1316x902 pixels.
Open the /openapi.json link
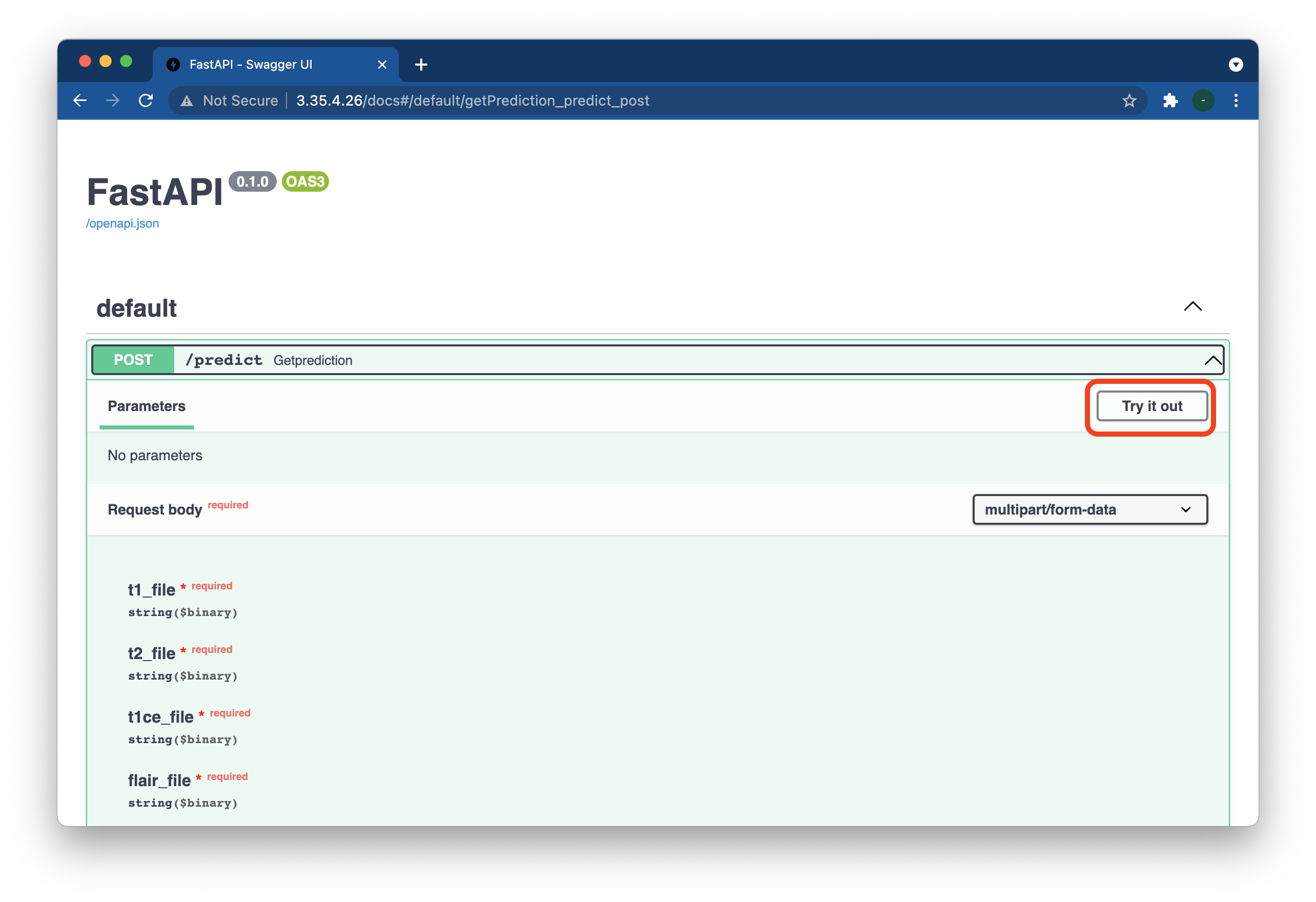tap(122, 223)
